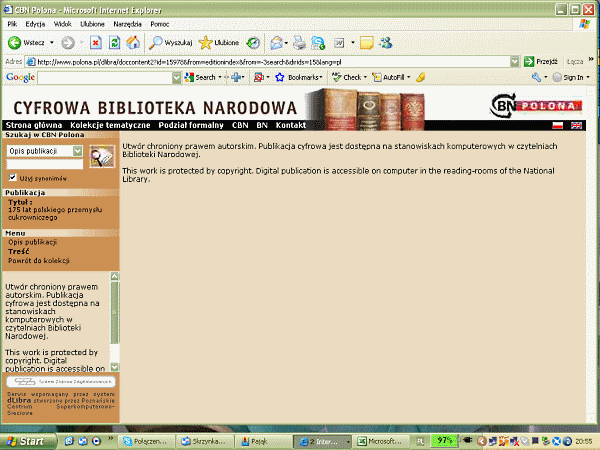Expand Sign In dropdown
The width and height of the screenshot is (600, 450).
tap(588, 77)
